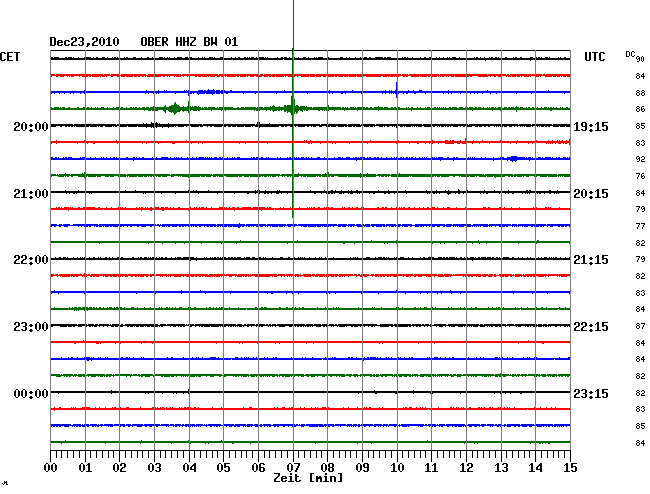Click minute tick label 06
Viewport: 650px width, 494px height.
coord(258,467)
